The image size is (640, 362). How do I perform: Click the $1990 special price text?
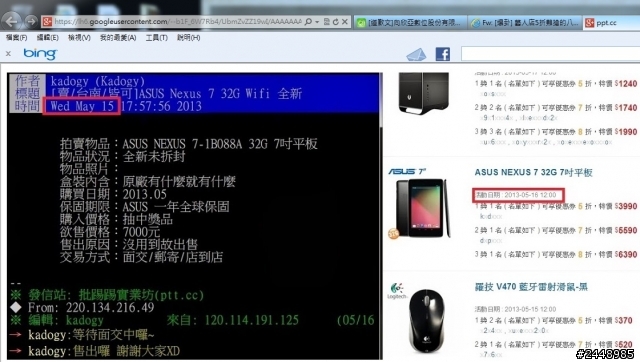[626, 132]
